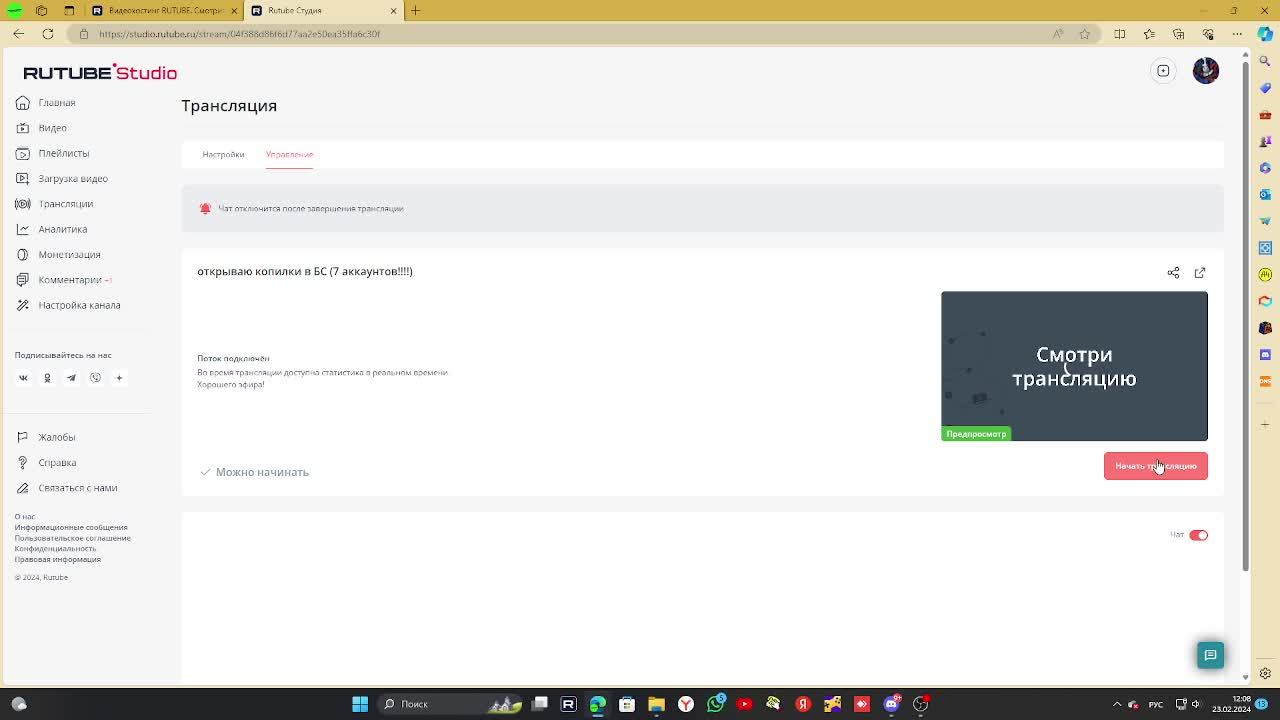This screenshot has width=1280, height=720.
Task: Open the Видео section
Action: tap(41, 128)
